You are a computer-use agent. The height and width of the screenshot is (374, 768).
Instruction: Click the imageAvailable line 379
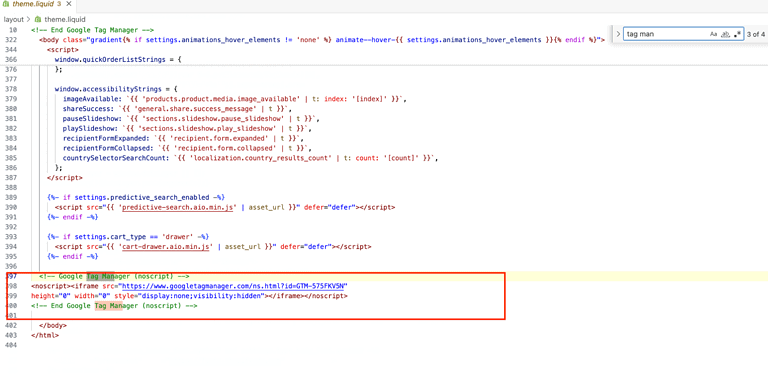[x=235, y=99]
